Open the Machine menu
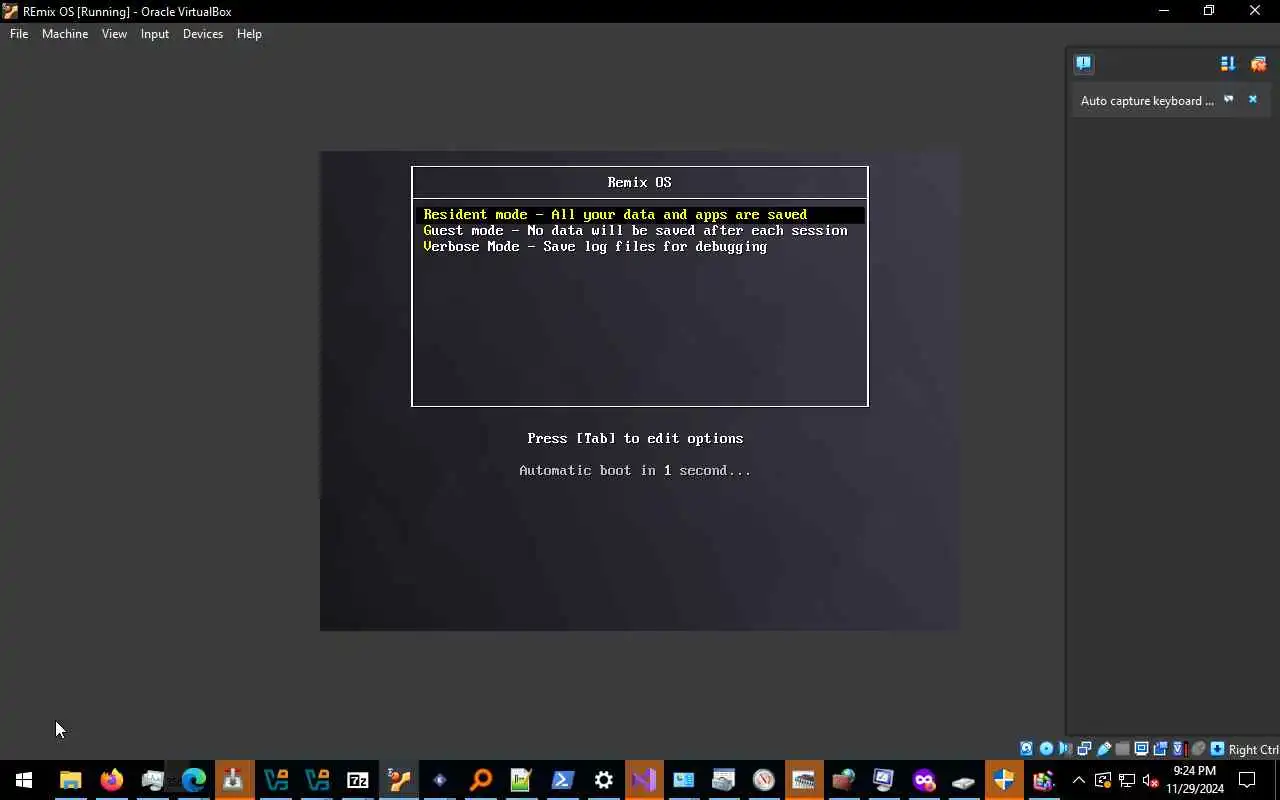This screenshot has height=800, width=1280. click(65, 34)
